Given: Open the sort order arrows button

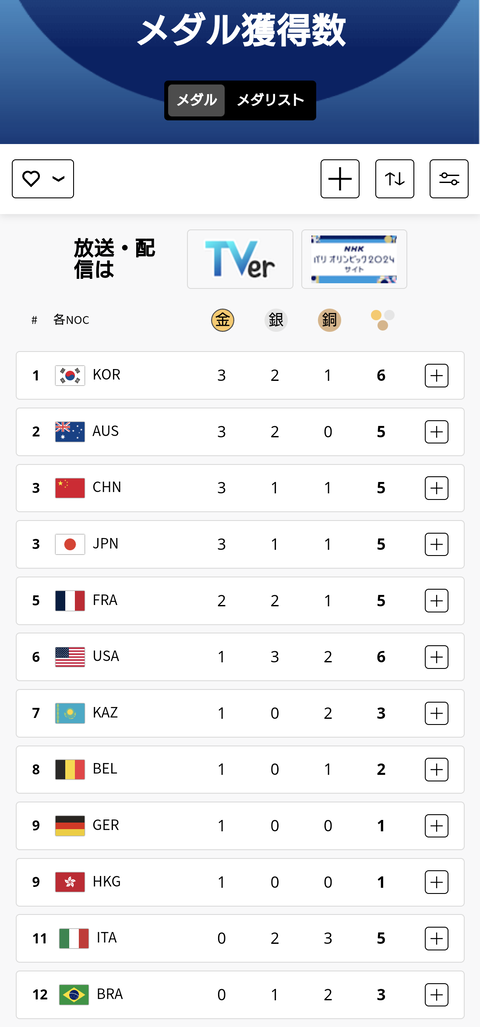Looking at the screenshot, I should coord(395,179).
